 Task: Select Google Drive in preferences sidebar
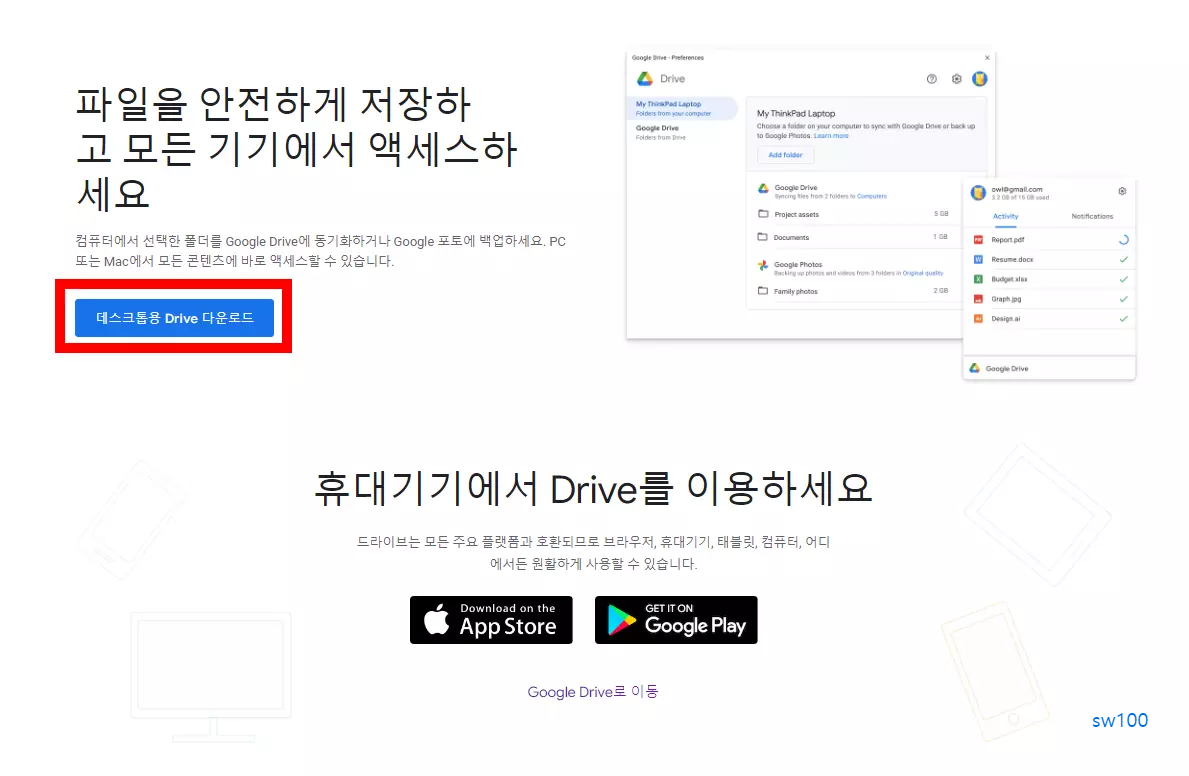(657, 128)
